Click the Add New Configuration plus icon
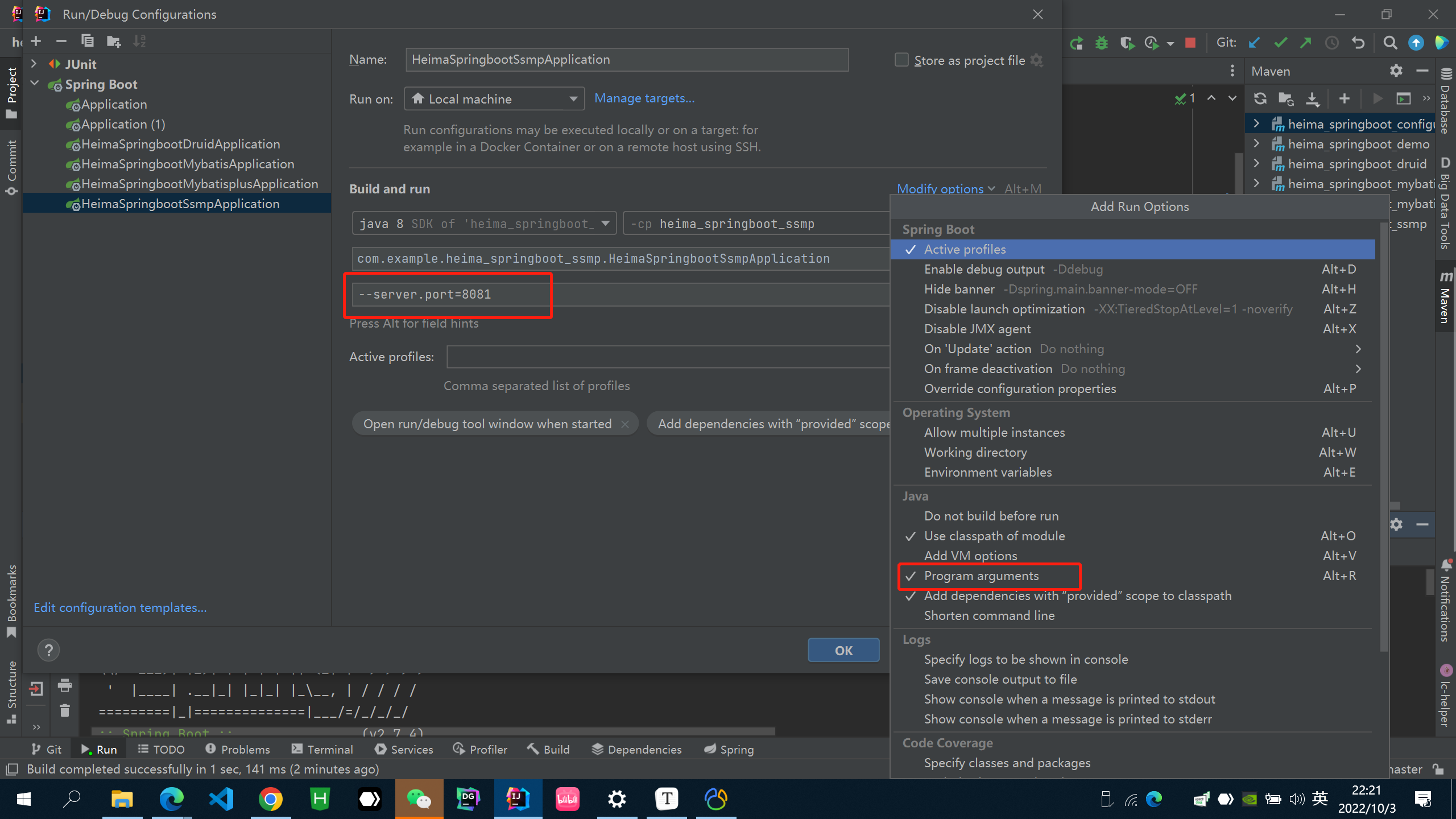Viewport: 1456px width, 819px height. (x=36, y=41)
